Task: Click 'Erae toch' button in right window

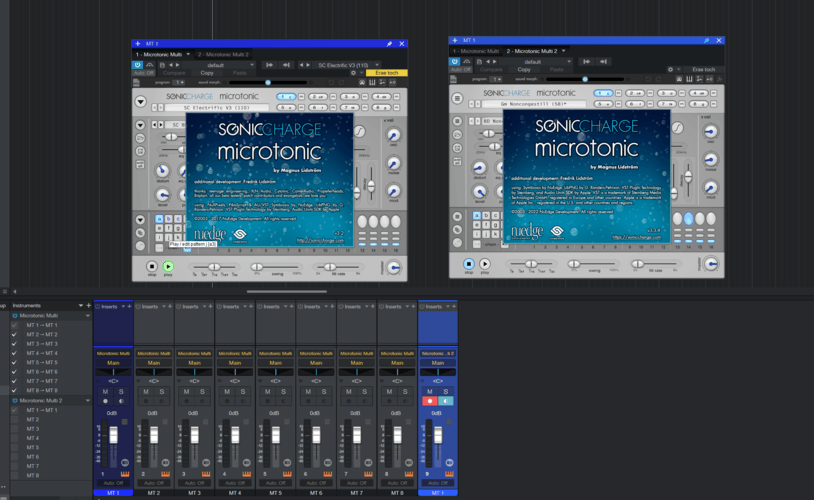Action: 703,69
